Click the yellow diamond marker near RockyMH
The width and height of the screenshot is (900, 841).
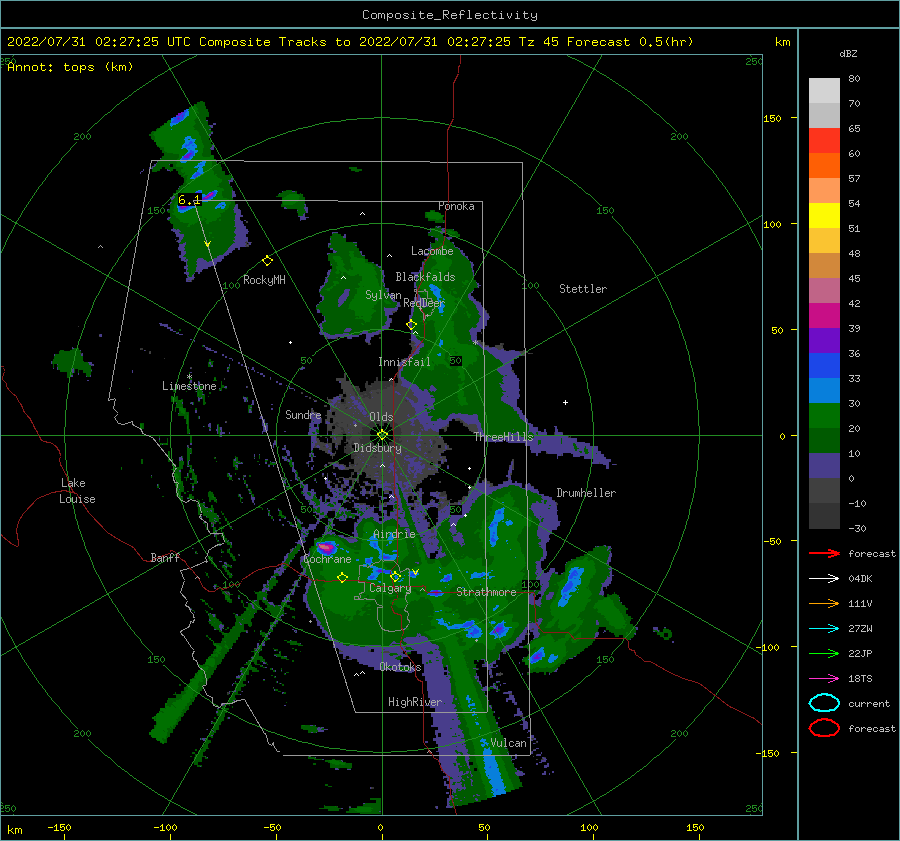[267, 261]
